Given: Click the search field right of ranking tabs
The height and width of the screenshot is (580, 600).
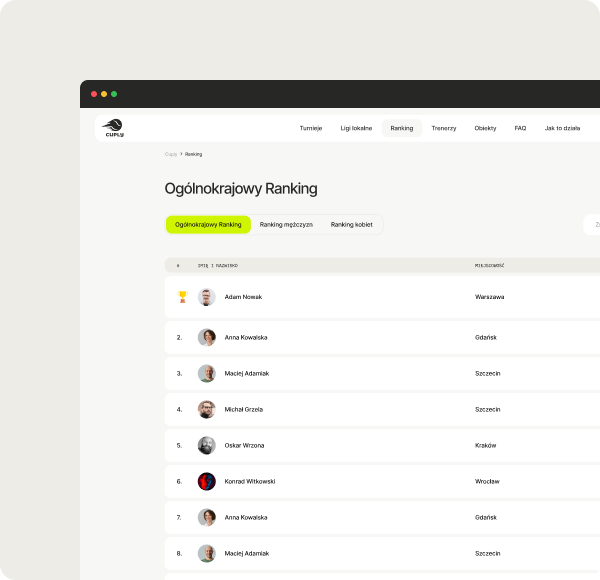Looking at the screenshot, I should (592, 225).
